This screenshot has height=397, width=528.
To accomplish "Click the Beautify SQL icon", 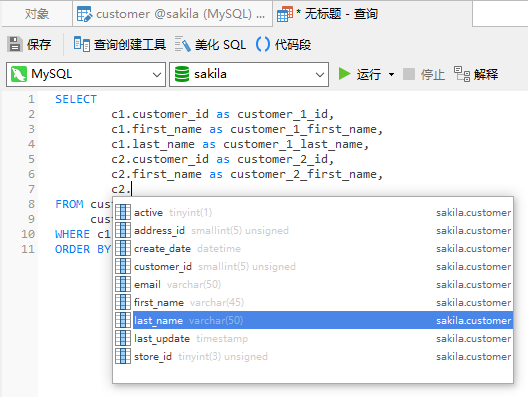I will coord(183,44).
